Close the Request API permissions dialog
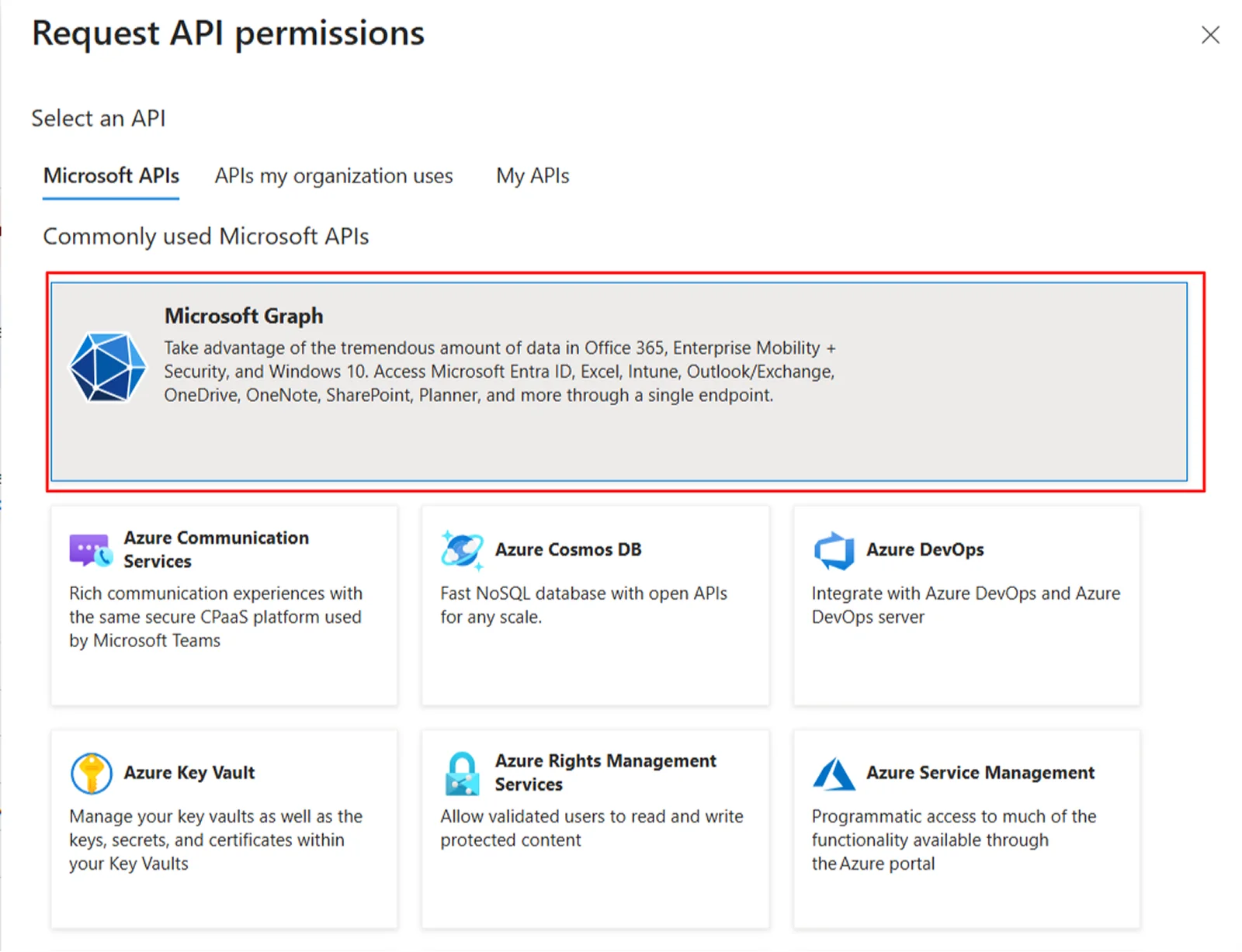1242x952 pixels. [1209, 35]
